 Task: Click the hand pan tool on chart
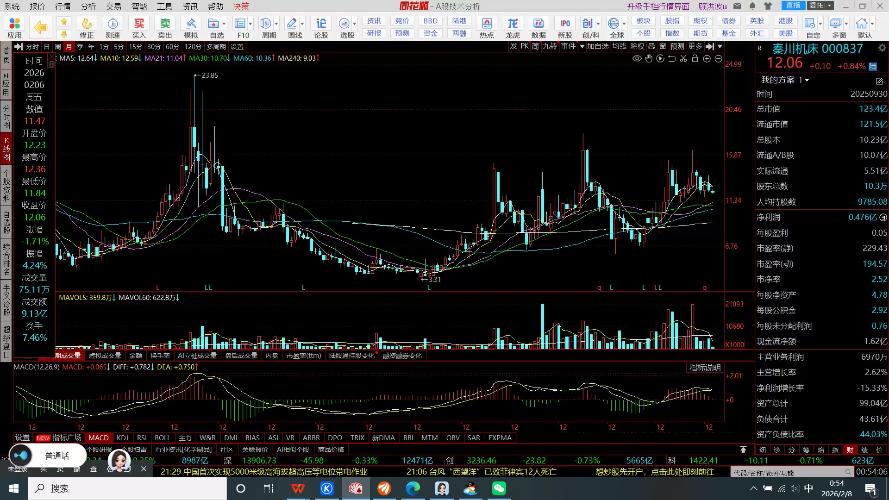click(x=649, y=58)
